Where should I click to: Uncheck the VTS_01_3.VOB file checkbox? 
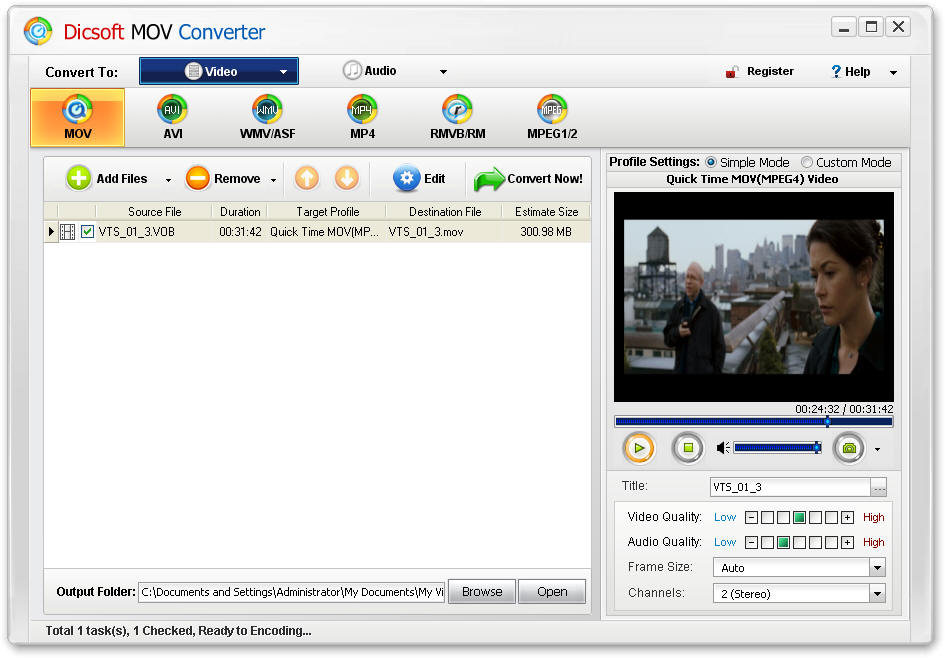[87, 231]
